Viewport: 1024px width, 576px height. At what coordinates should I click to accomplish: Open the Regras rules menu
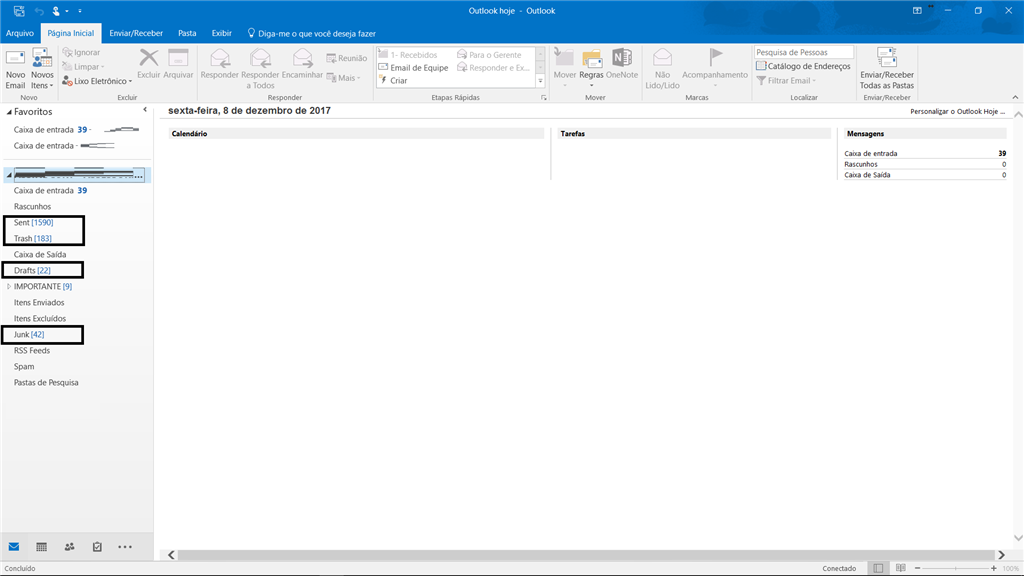[x=592, y=69]
